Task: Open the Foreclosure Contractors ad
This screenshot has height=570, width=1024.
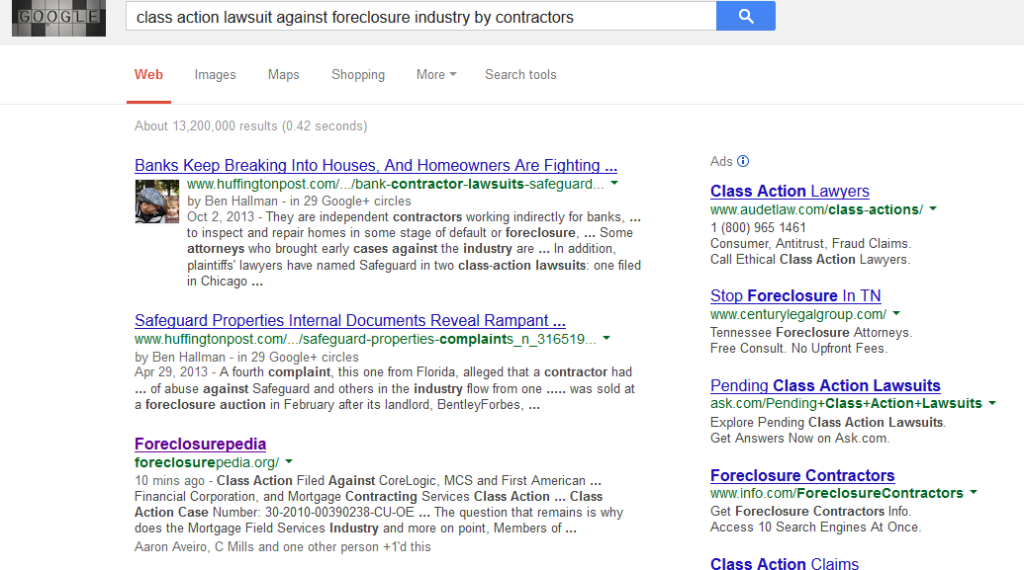Action: pos(803,475)
